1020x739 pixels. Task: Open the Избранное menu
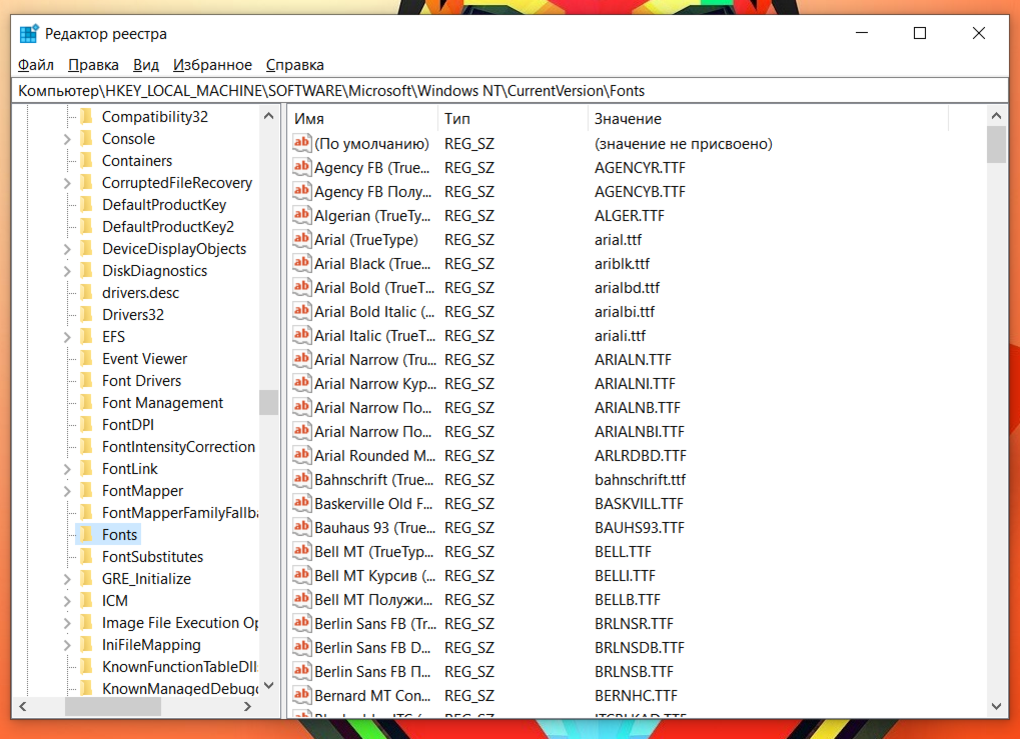[212, 64]
